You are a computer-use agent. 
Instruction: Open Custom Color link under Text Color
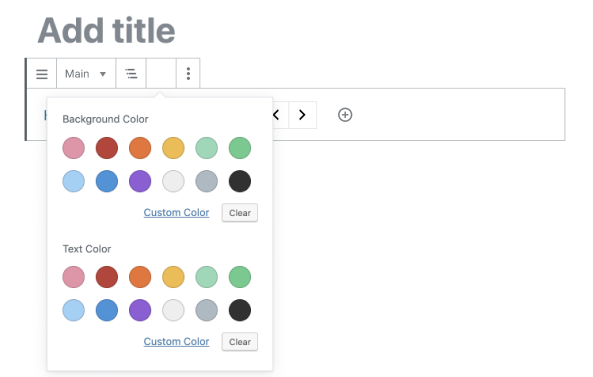coord(176,341)
